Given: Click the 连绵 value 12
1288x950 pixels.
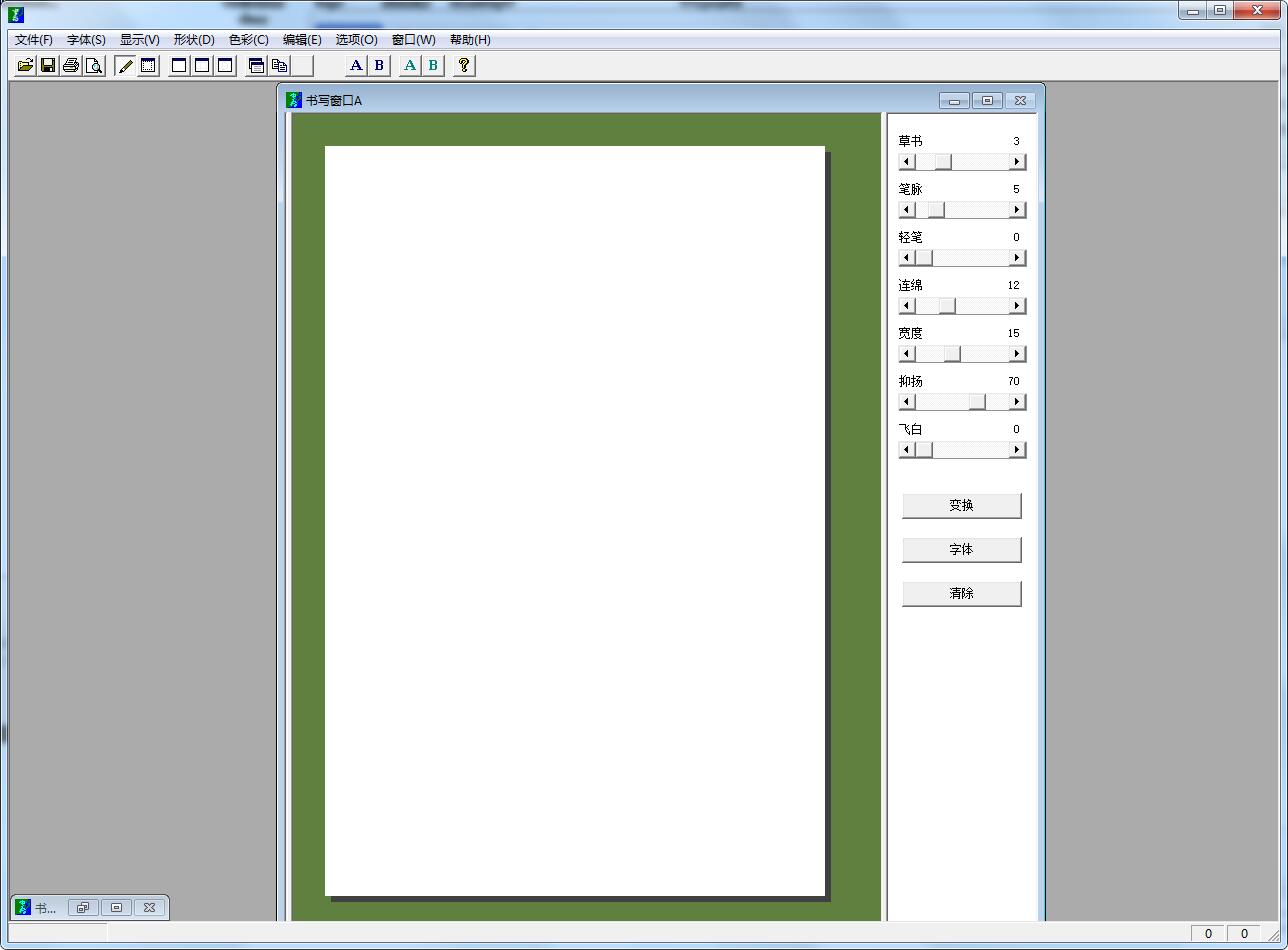Looking at the screenshot, I should click(x=1013, y=285).
